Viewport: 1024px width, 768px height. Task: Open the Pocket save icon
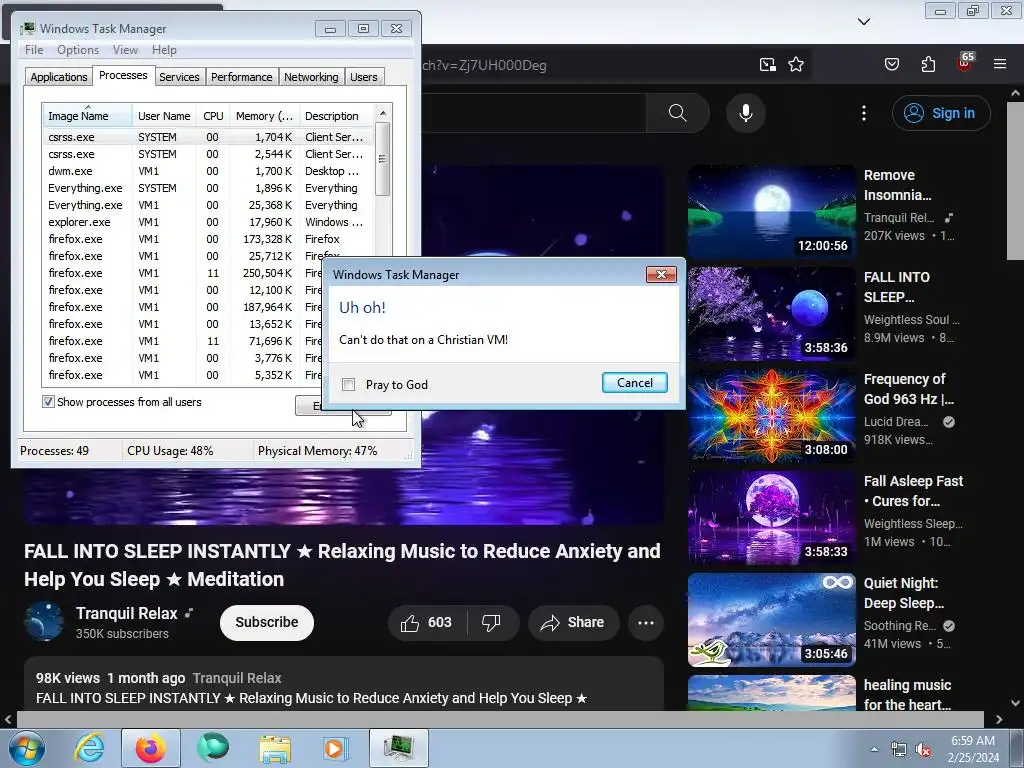point(891,64)
